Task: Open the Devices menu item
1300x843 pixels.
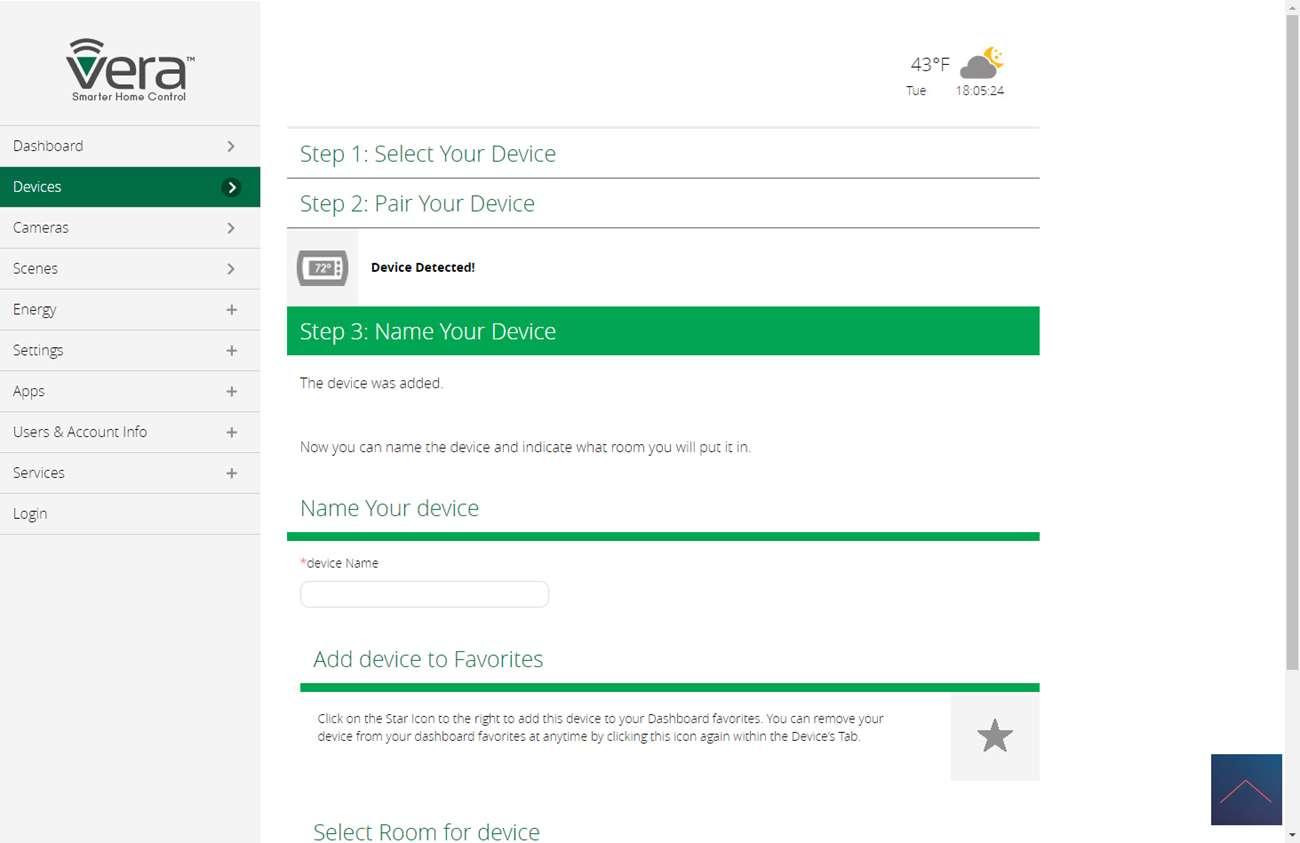Action: tap(130, 187)
